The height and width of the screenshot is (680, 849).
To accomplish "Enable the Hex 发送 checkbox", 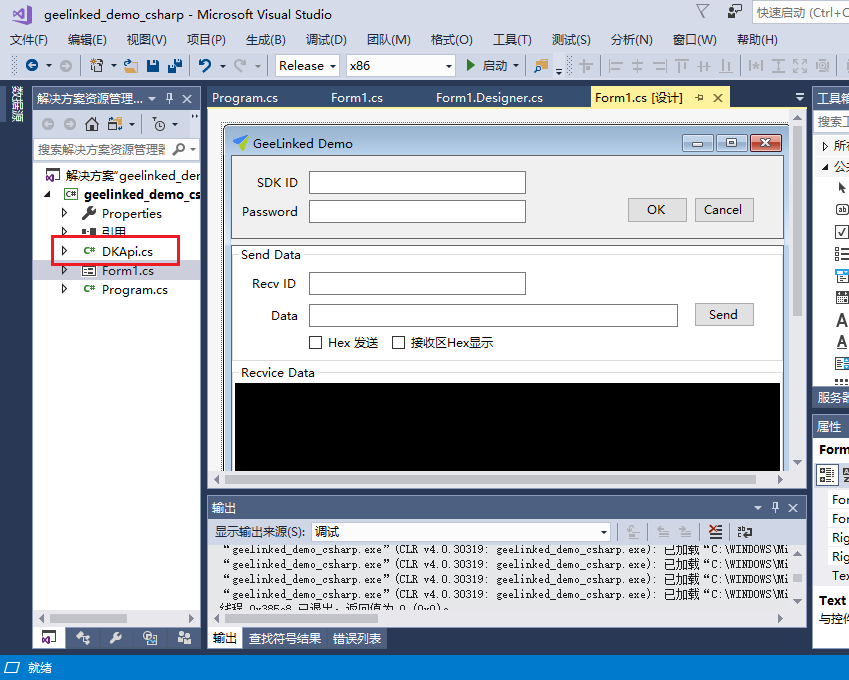I will [x=316, y=343].
